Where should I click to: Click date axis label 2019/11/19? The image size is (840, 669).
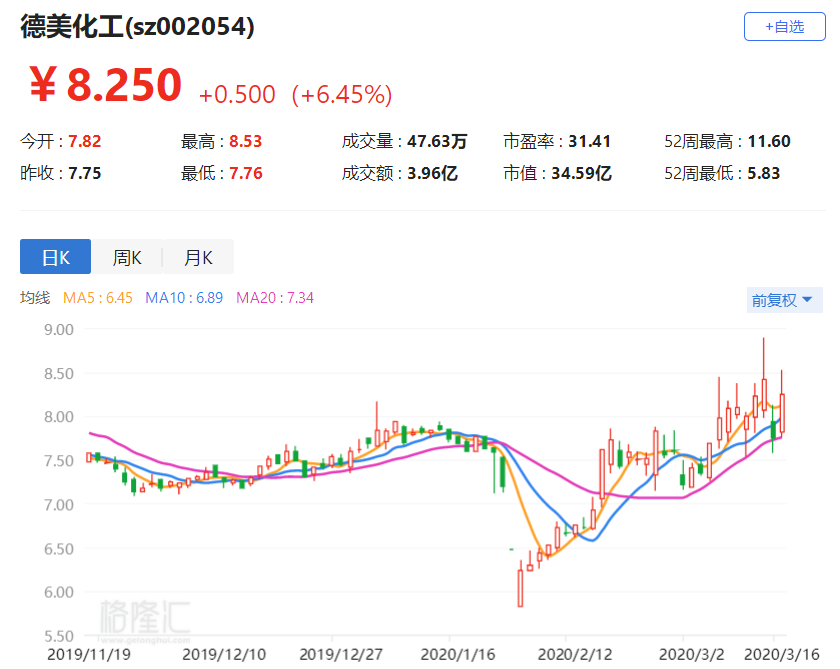pos(89,654)
